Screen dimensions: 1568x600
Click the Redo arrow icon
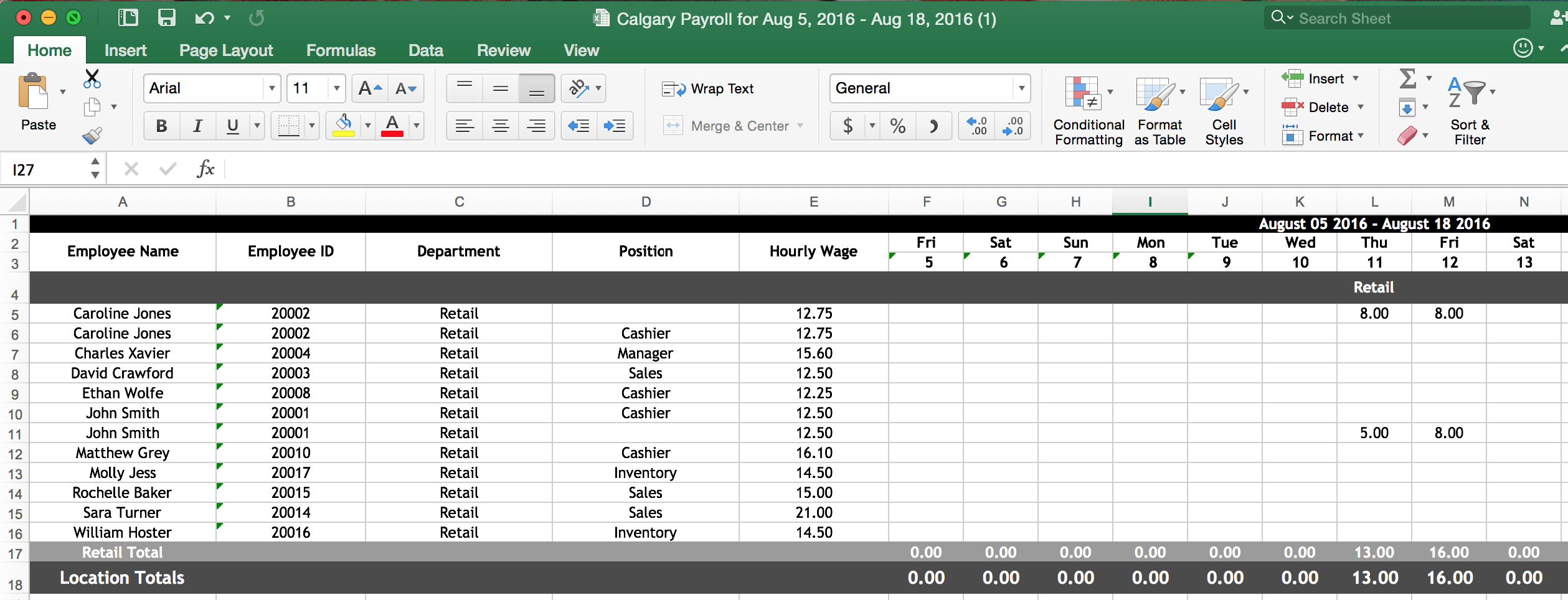[256, 18]
